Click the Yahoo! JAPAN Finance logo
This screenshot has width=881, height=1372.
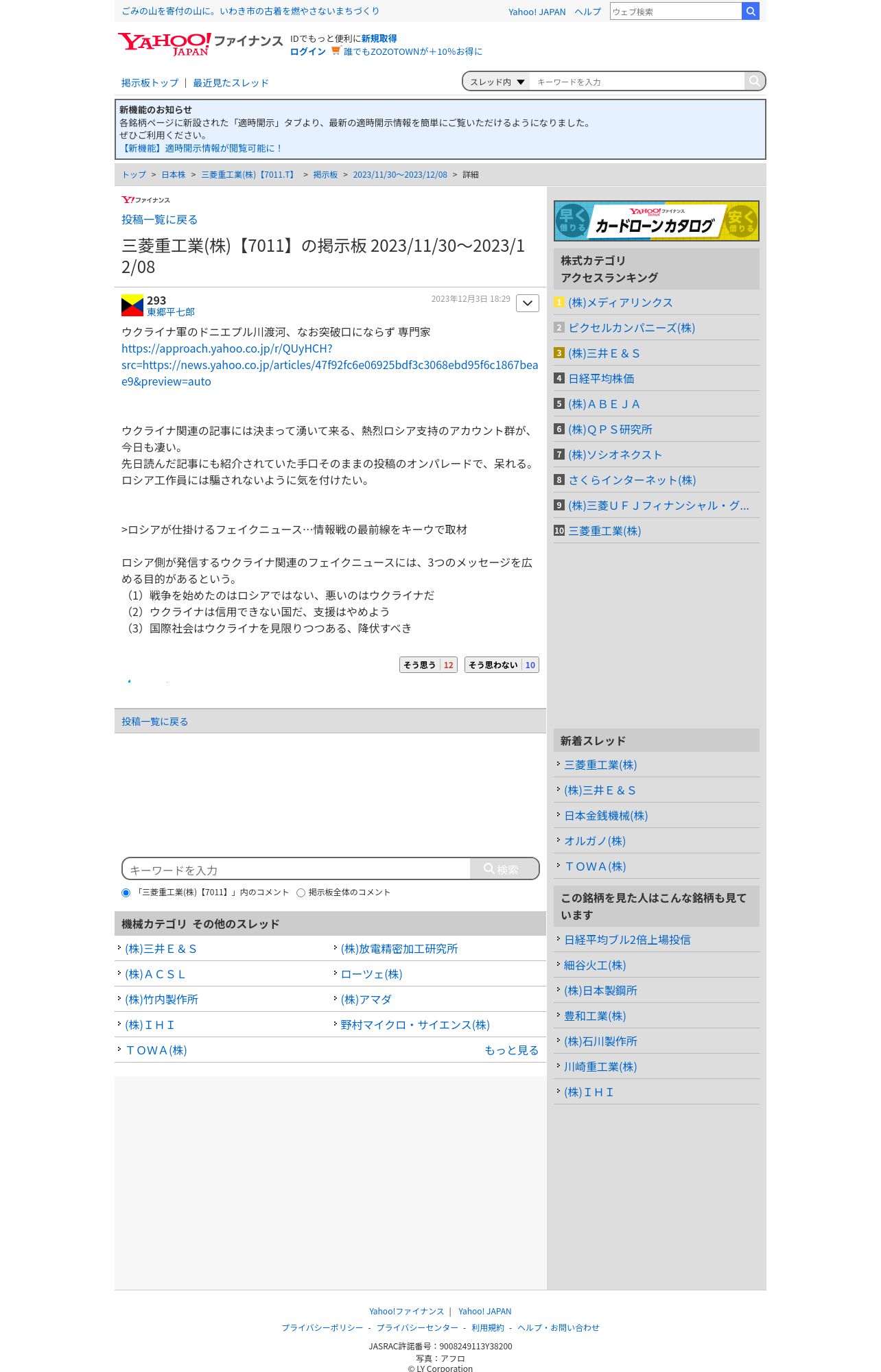click(x=200, y=44)
